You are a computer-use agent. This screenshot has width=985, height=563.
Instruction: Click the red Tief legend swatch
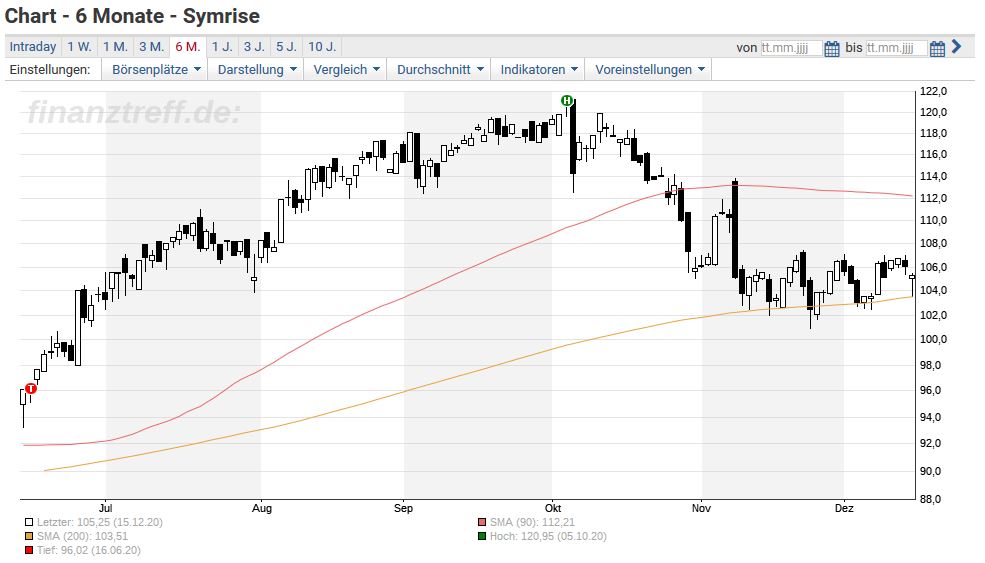point(29,551)
